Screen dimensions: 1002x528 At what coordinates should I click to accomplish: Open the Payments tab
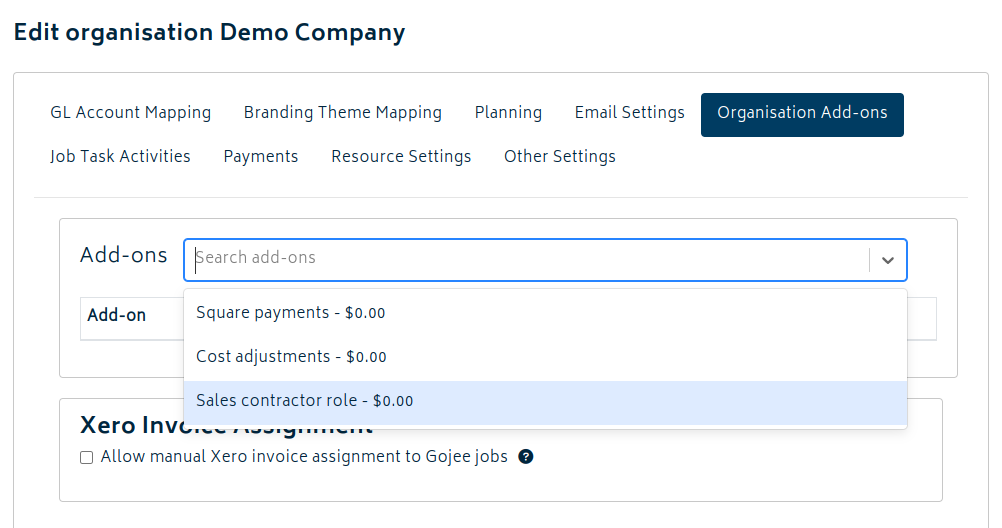point(261,157)
